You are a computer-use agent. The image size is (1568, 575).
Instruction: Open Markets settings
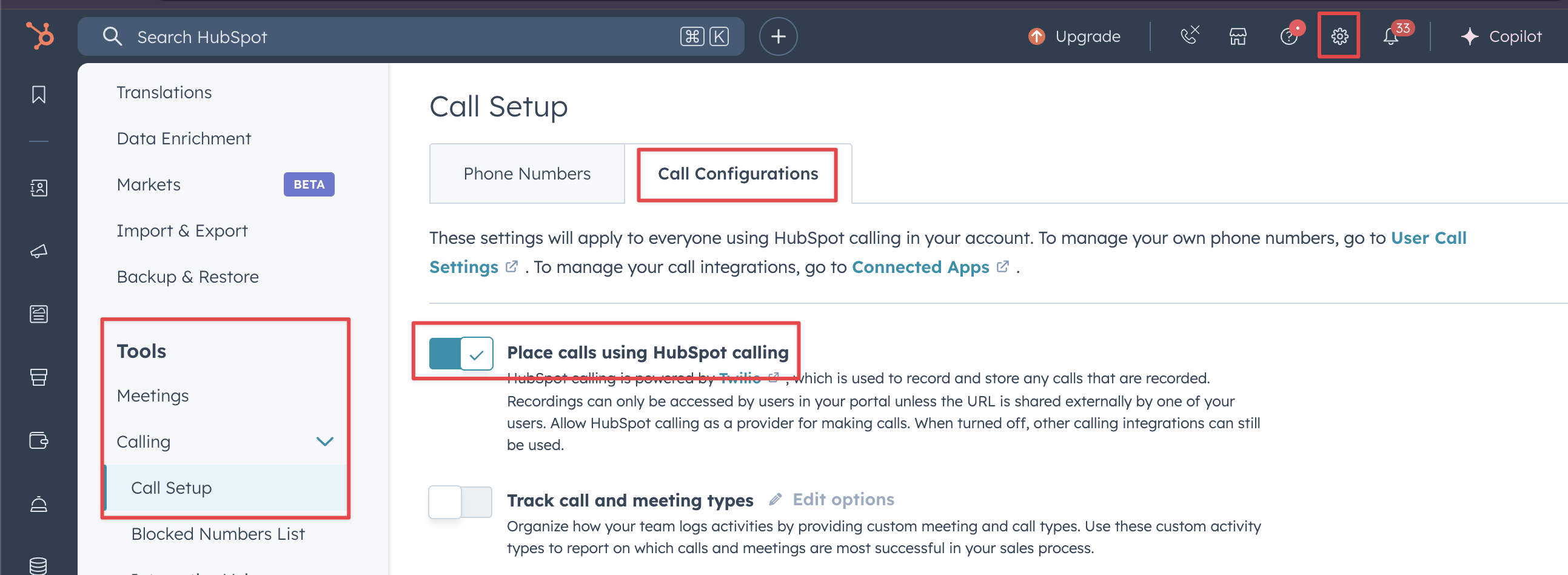pos(149,184)
